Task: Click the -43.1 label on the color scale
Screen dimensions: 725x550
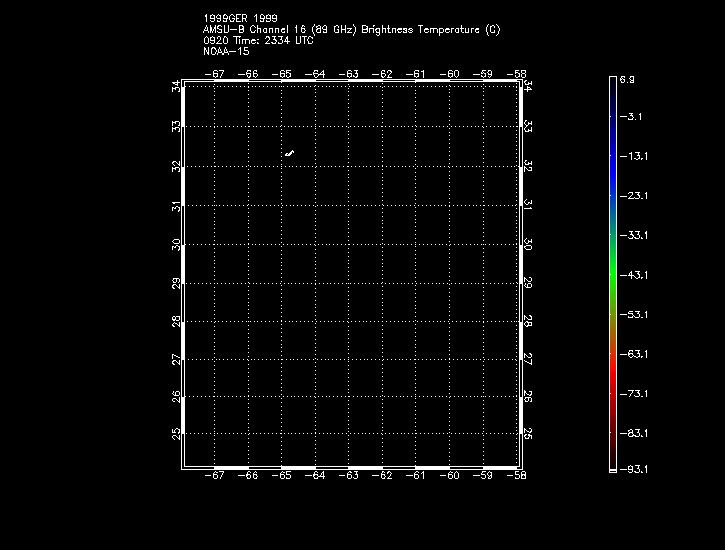Action: click(632, 274)
